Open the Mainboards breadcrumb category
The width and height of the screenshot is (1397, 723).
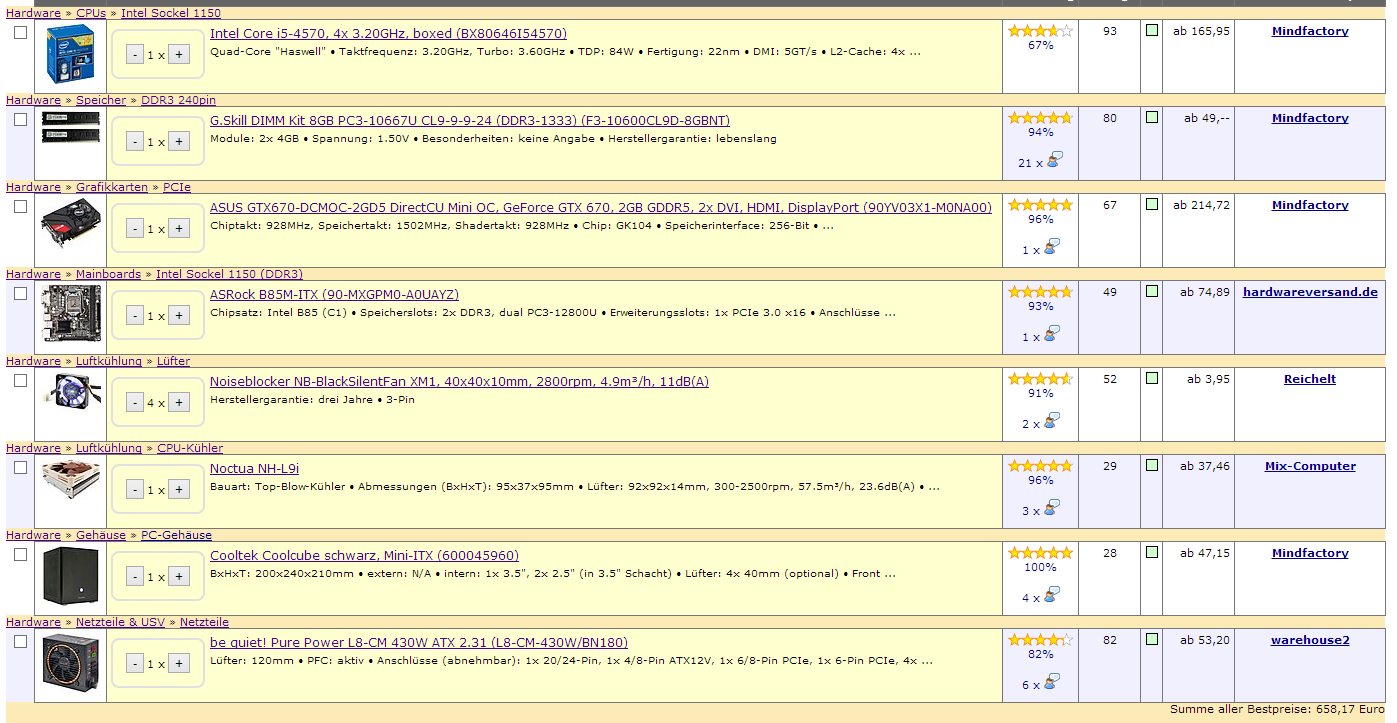pos(109,274)
